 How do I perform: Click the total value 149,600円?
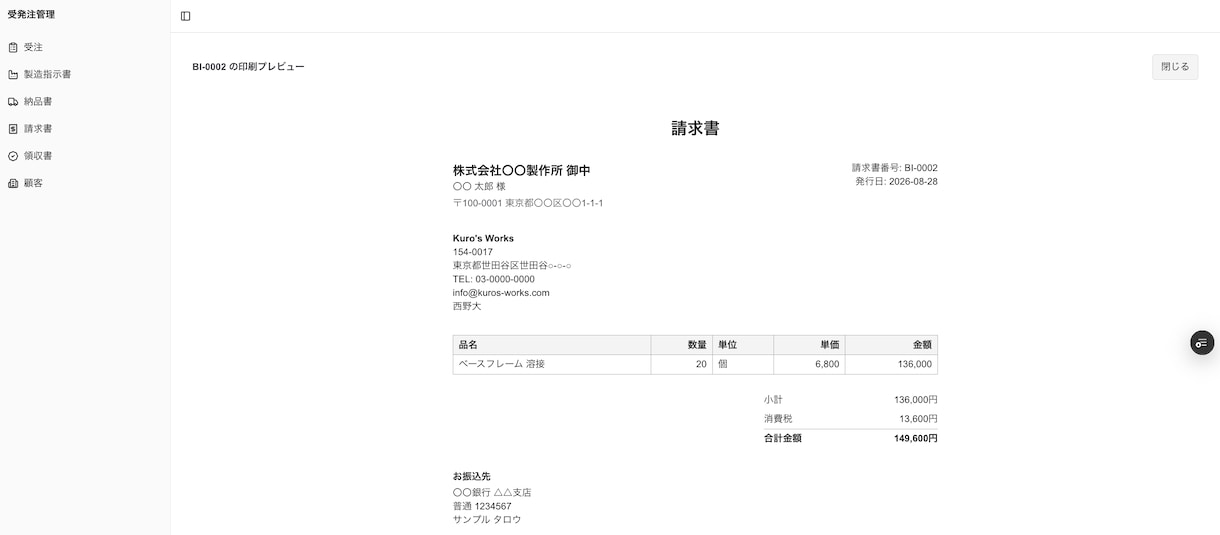[x=916, y=438]
